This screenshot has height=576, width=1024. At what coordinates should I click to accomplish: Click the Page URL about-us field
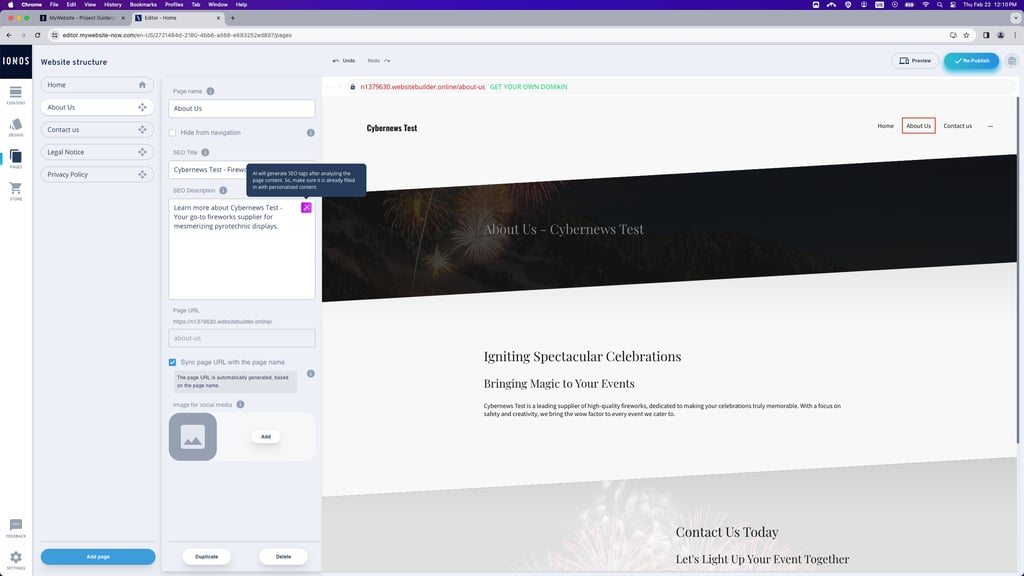242,338
